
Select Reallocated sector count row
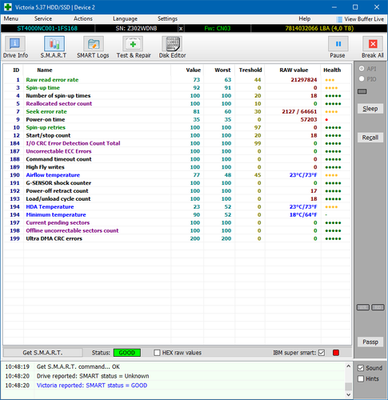click(x=177, y=104)
